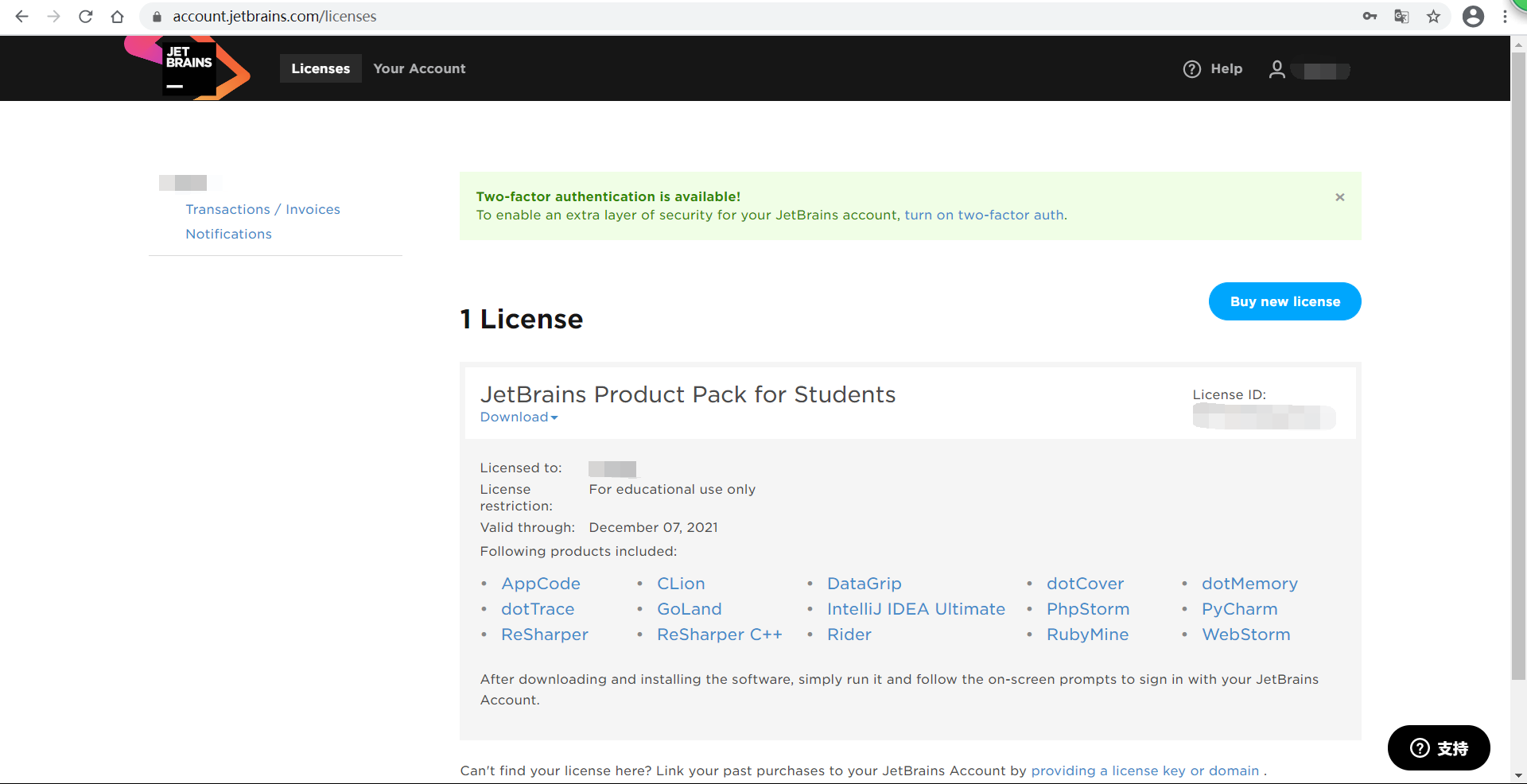The width and height of the screenshot is (1527, 784).
Task: Reload the page with the refresh icon
Action: (86, 17)
